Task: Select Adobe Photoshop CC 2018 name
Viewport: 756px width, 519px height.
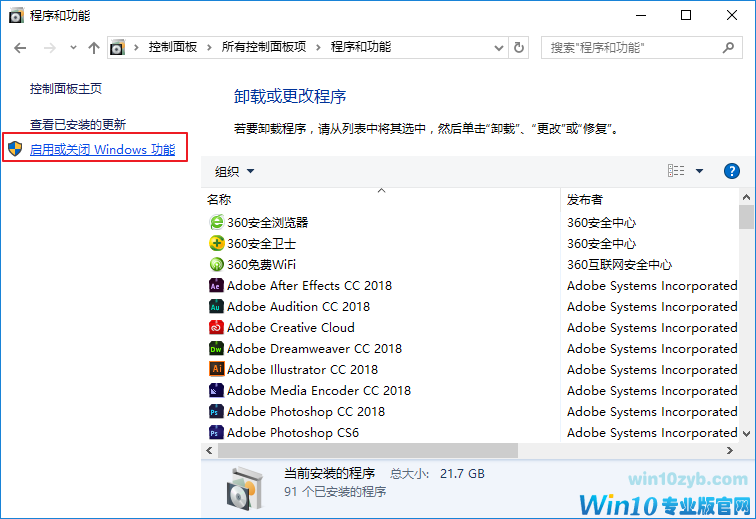Action: pyautogui.click(x=306, y=411)
